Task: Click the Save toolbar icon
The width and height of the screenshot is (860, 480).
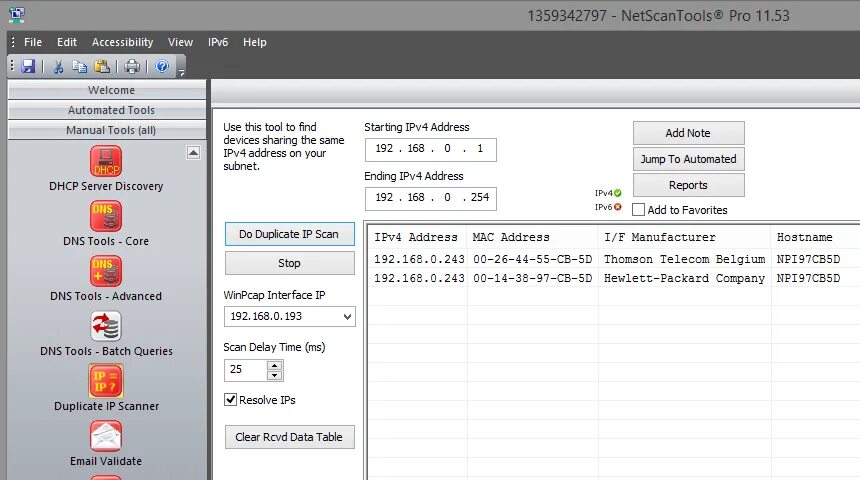Action: point(29,67)
